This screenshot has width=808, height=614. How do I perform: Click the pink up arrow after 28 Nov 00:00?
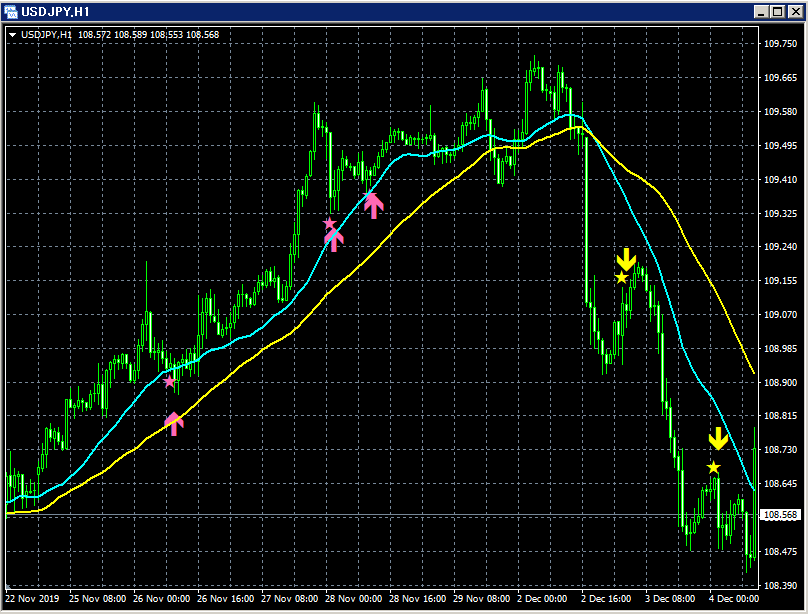pyautogui.click(x=374, y=205)
